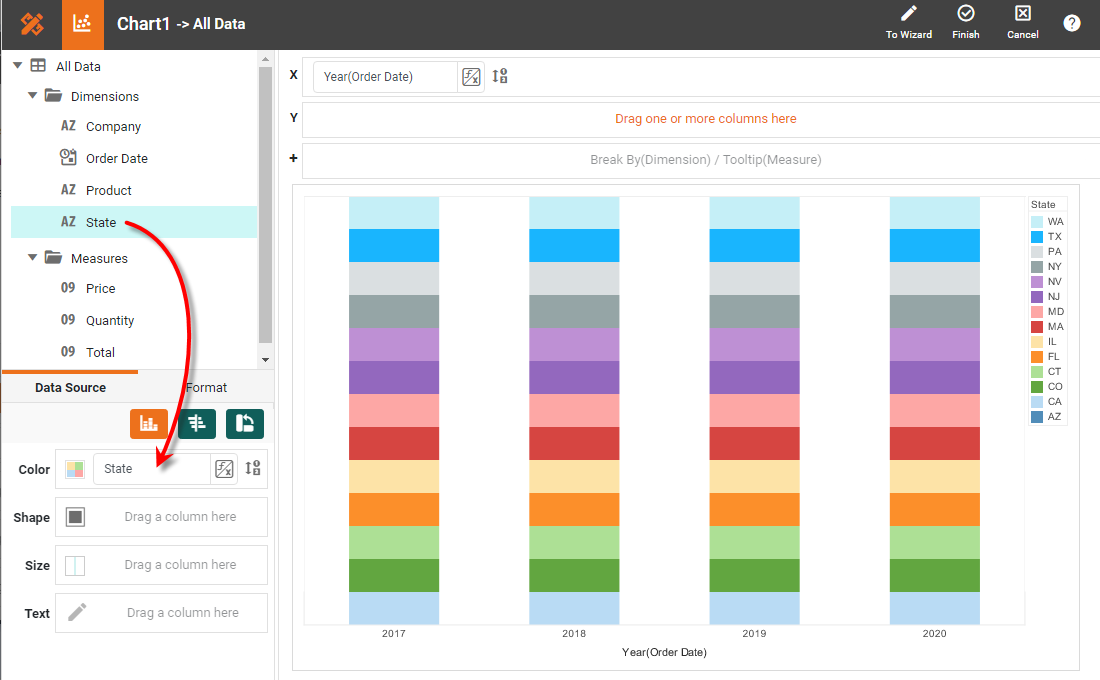Collapse the All Data tree node
This screenshot has height=680, width=1100.
17,66
